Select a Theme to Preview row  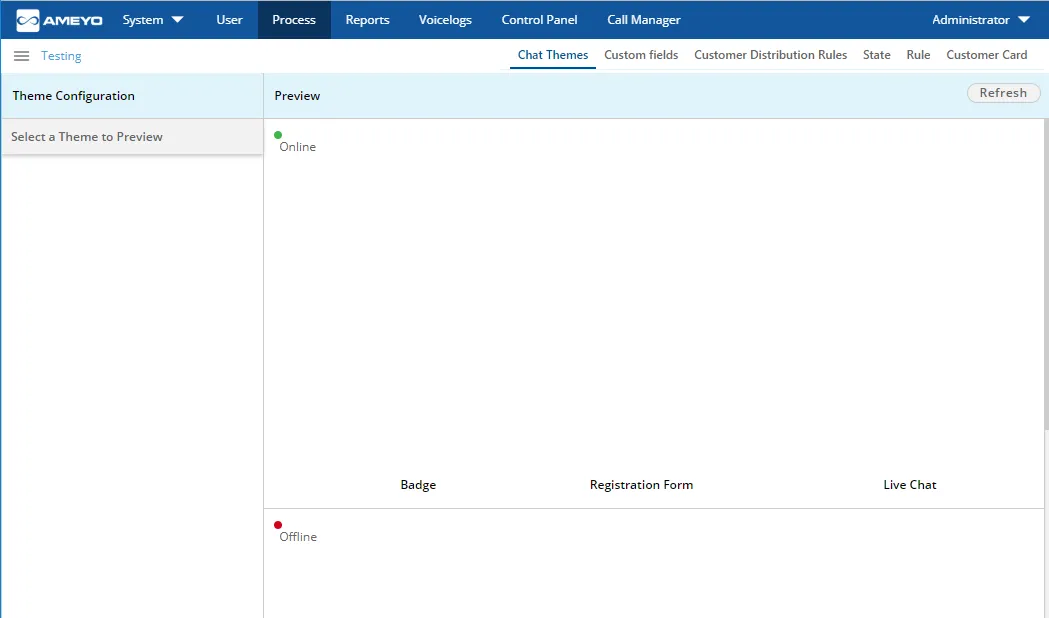tap(132, 136)
